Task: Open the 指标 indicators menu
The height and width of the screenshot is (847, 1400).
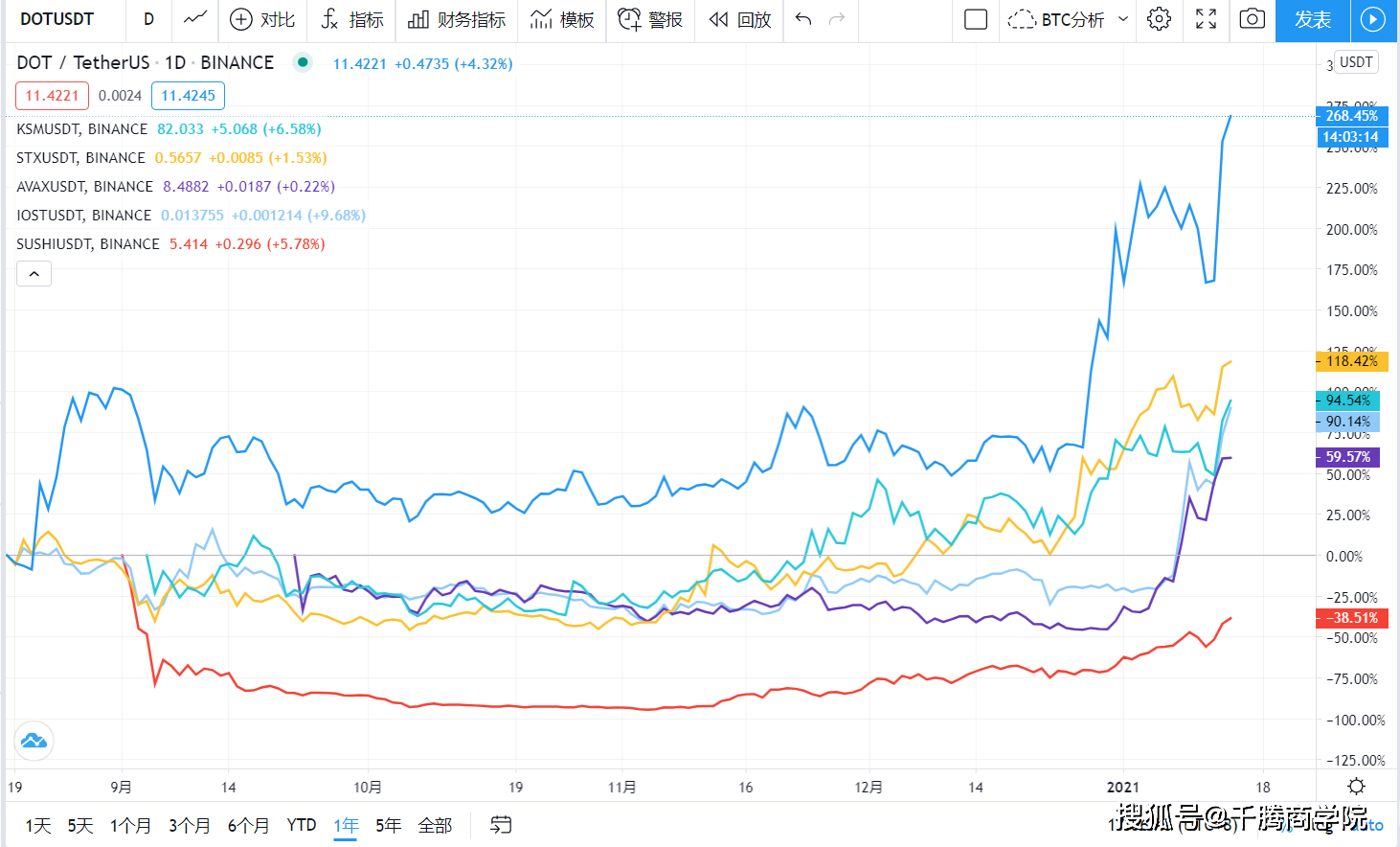Action: [x=351, y=19]
